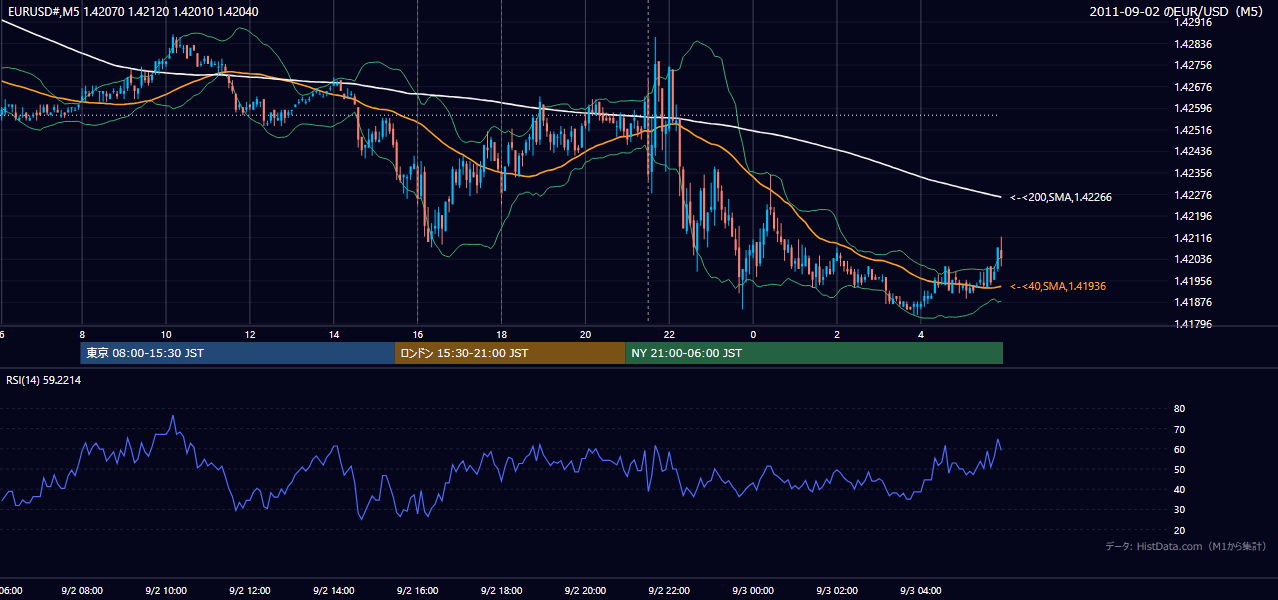Click price level 1.42596 on the axis
This screenshot has height=600, width=1278.
click(1195, 108)
